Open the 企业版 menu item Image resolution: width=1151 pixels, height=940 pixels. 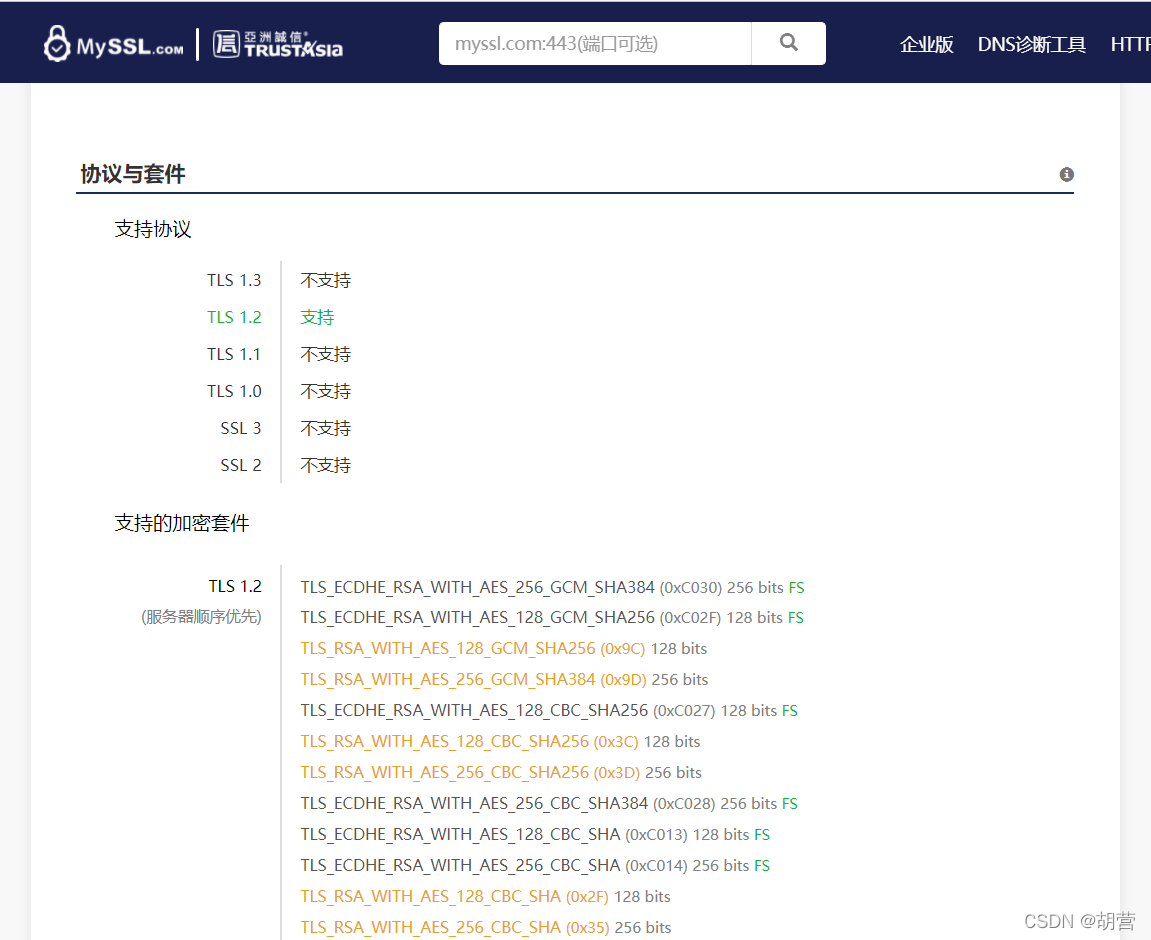(x=926, y=44)
